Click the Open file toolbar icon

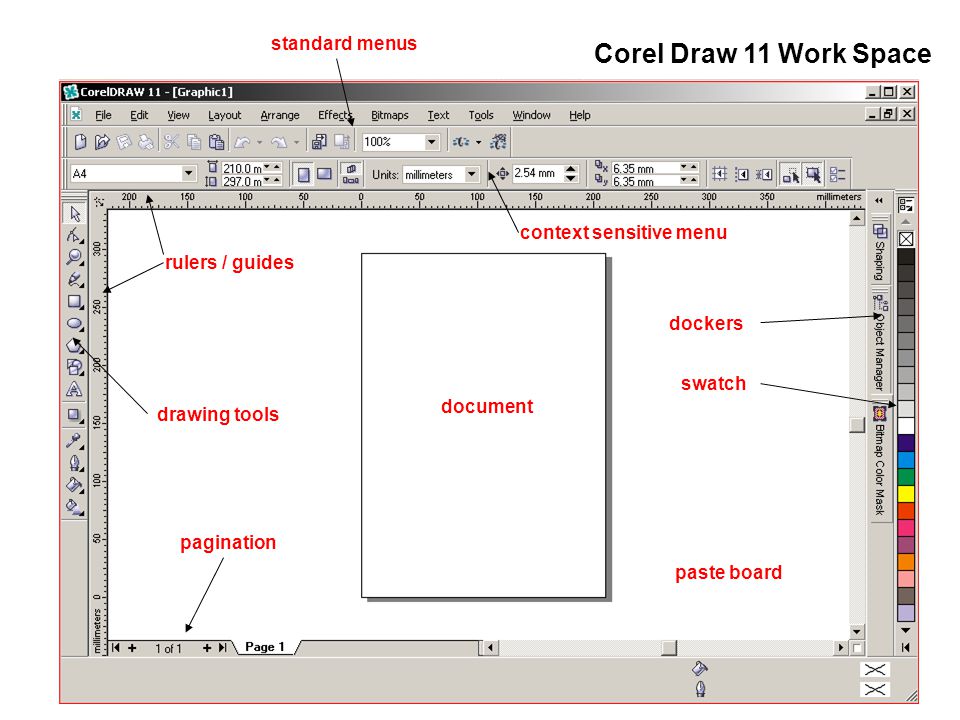point(102,142)
